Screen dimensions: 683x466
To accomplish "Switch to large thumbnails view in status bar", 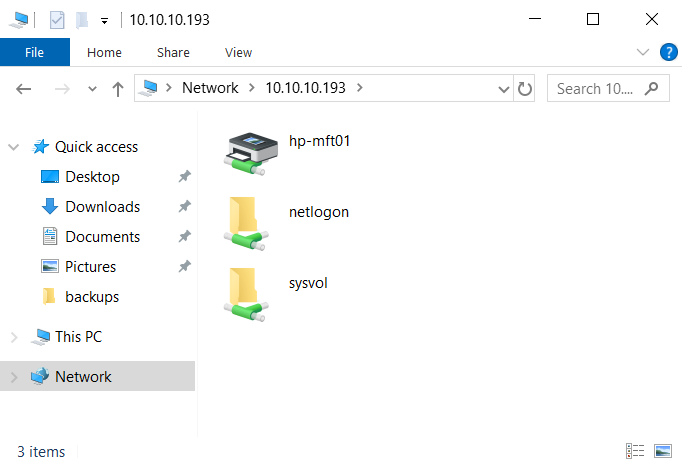I will coord(663,451).
